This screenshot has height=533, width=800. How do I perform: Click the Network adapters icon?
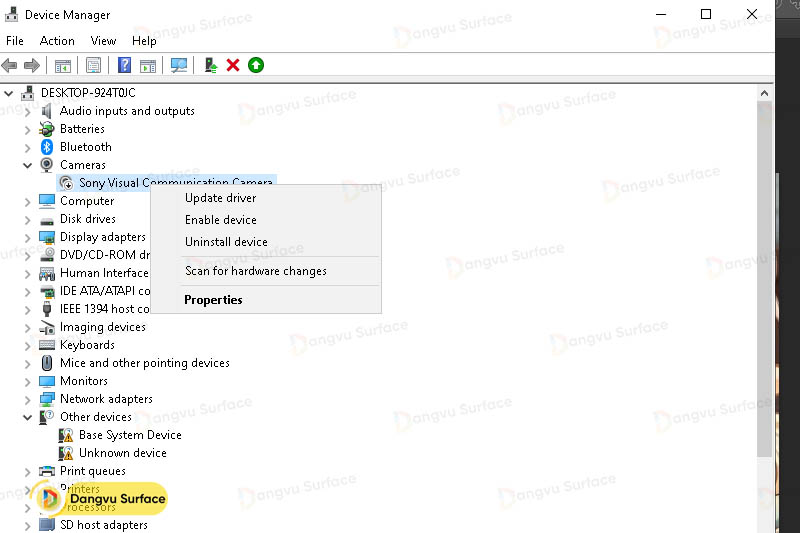coord(47,399)
